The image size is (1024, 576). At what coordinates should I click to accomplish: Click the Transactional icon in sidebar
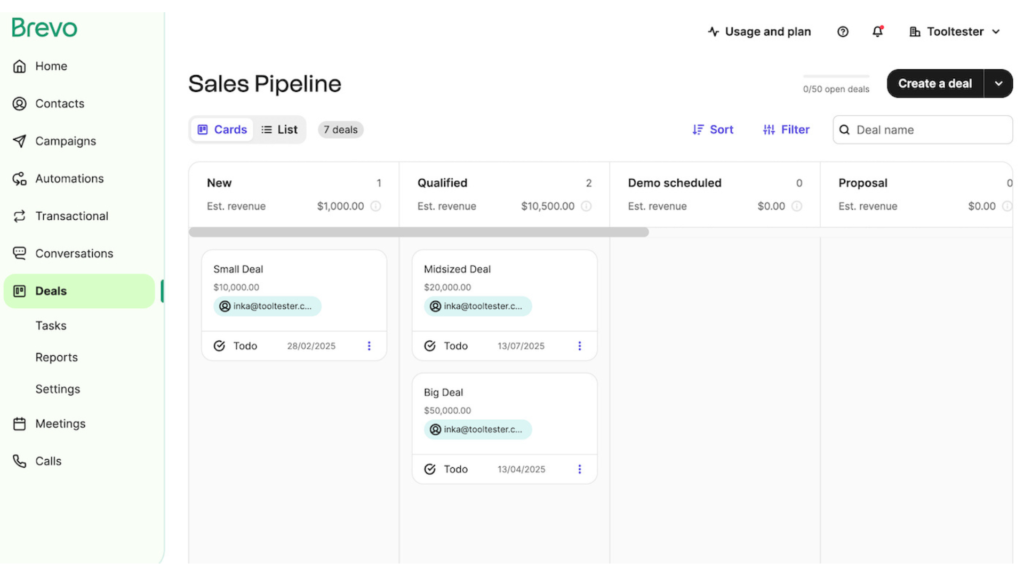20,215
